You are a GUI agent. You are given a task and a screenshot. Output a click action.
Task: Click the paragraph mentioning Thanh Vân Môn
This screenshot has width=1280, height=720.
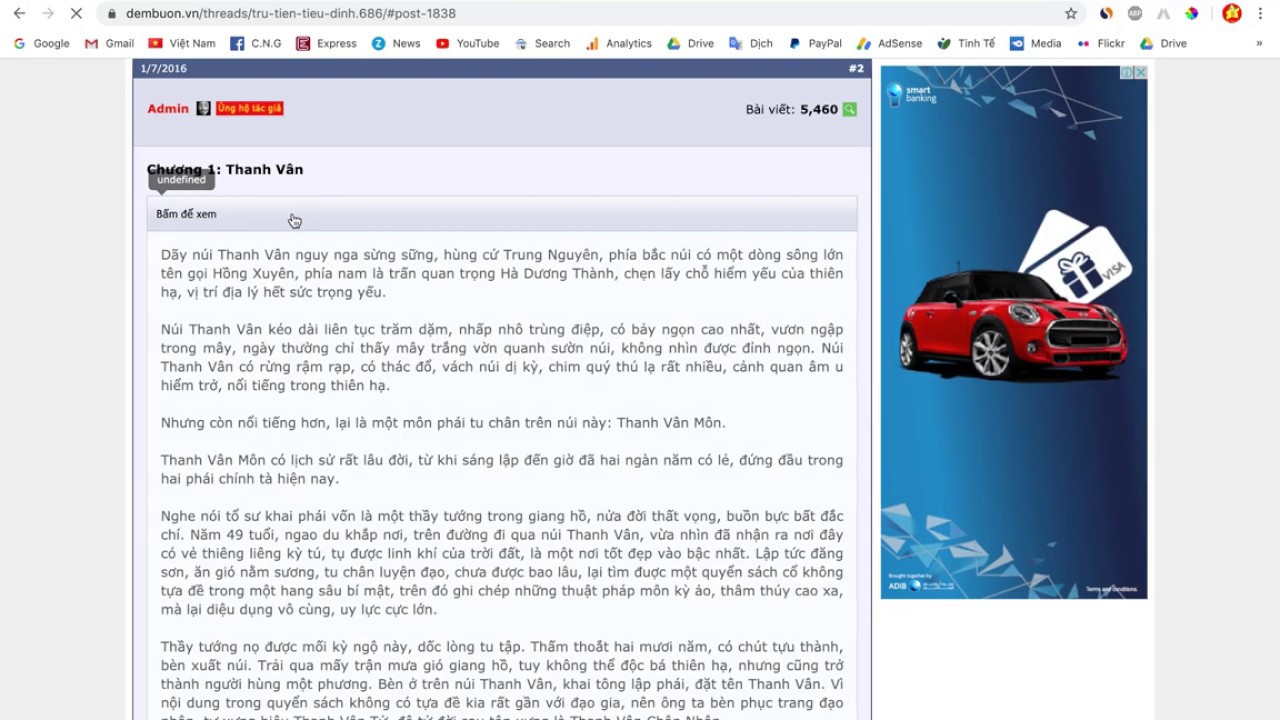[x=443, y=423]
